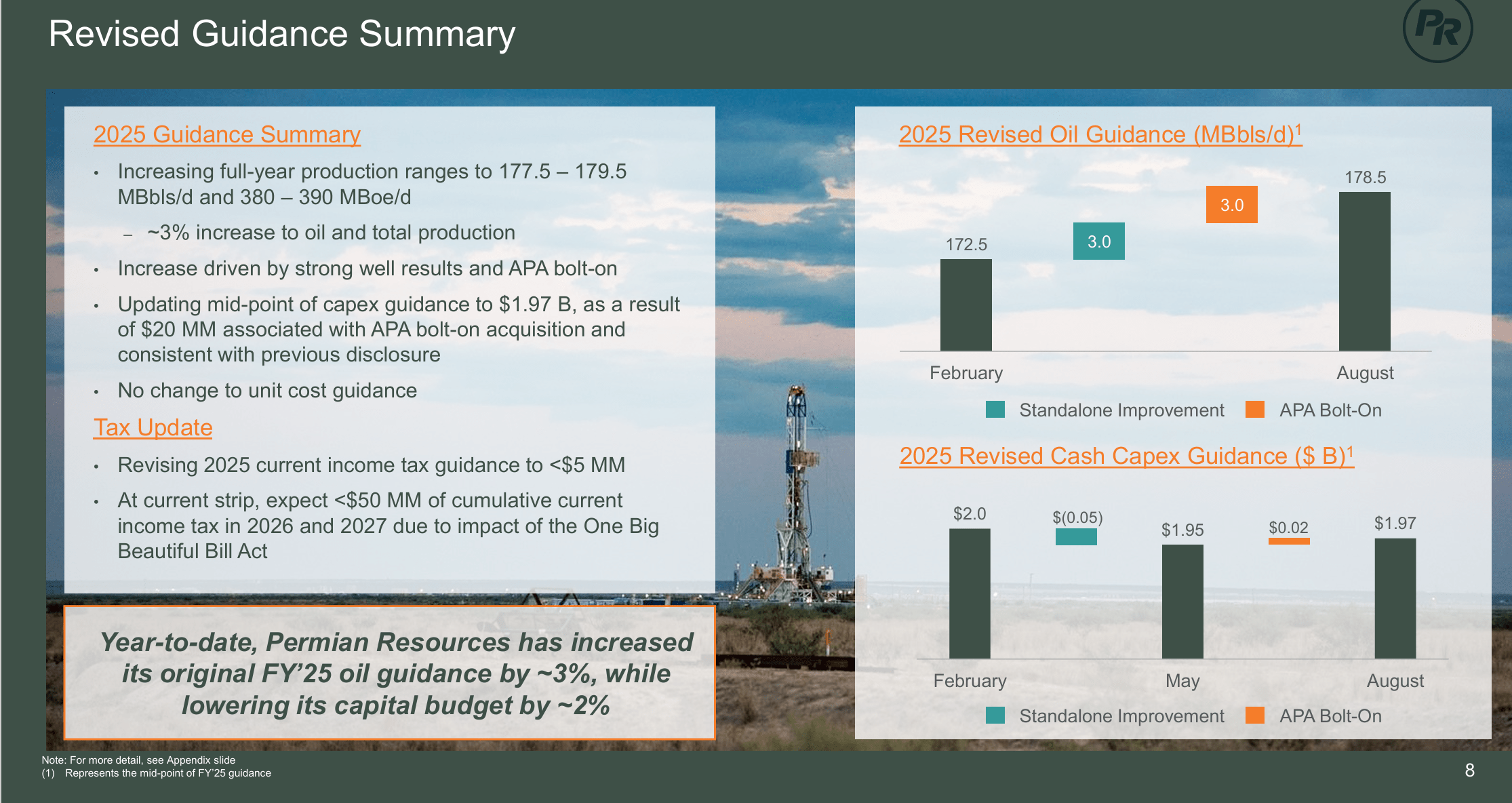Click the Appendix slide note link

[139, 760]
